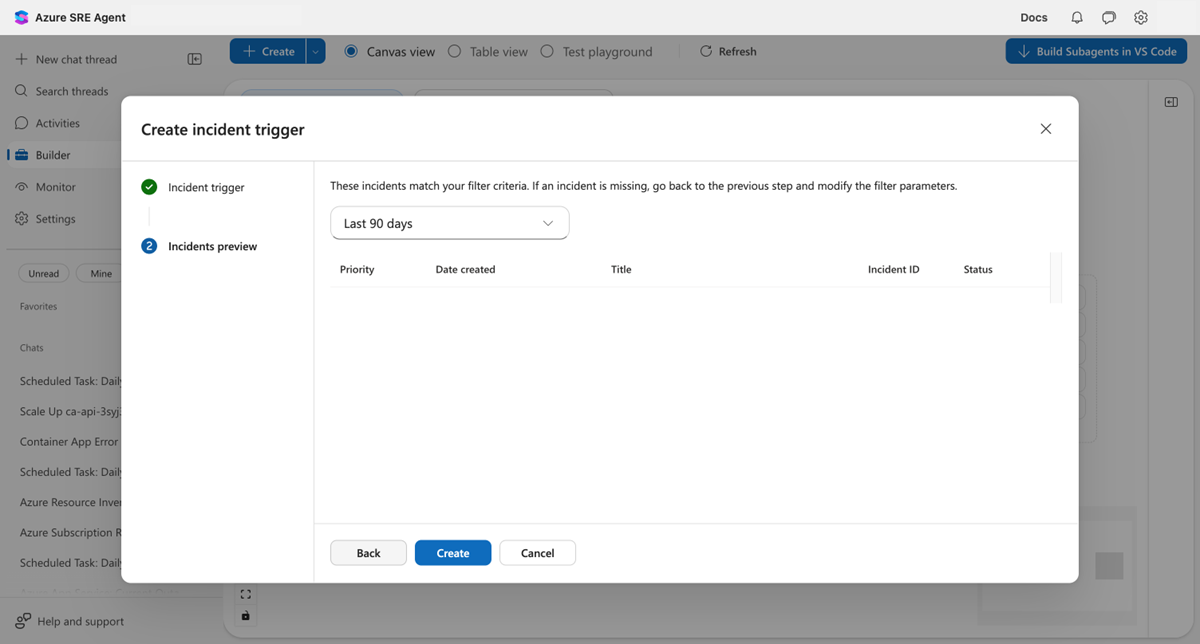Open the Docs menu item

point(1033,17)
